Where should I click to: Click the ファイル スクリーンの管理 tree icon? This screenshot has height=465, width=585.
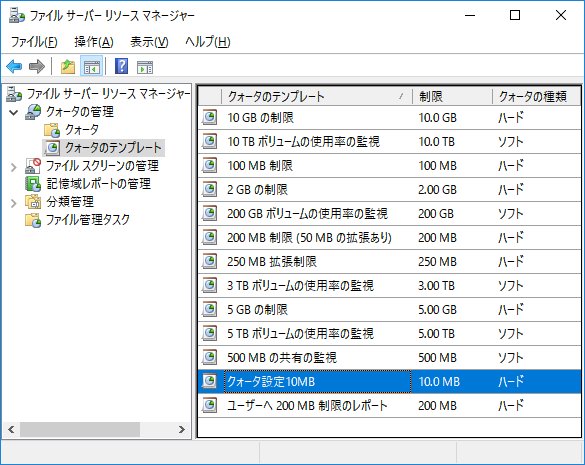(x=33, y=166)
